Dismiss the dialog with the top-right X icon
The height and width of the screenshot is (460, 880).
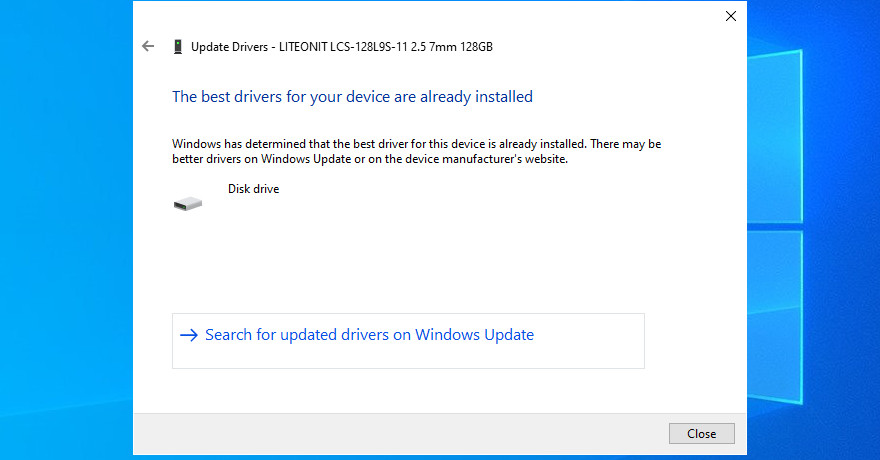[731, 16]
